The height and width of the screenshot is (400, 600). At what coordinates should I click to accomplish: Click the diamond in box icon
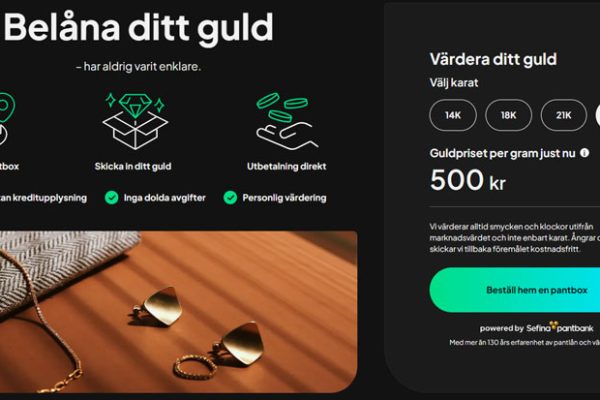click(135, 121)
